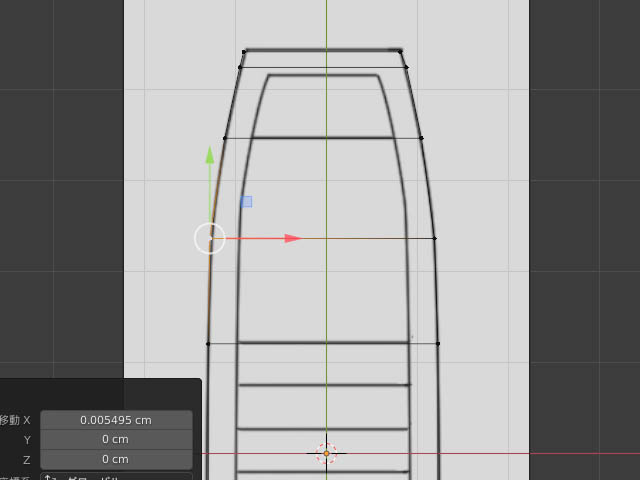Viewport: 640px width, 480px height.
Task: Open the orientation (座標系) dropdown at panel bottom
Action: pyautogui.click(x=116, y=477)
